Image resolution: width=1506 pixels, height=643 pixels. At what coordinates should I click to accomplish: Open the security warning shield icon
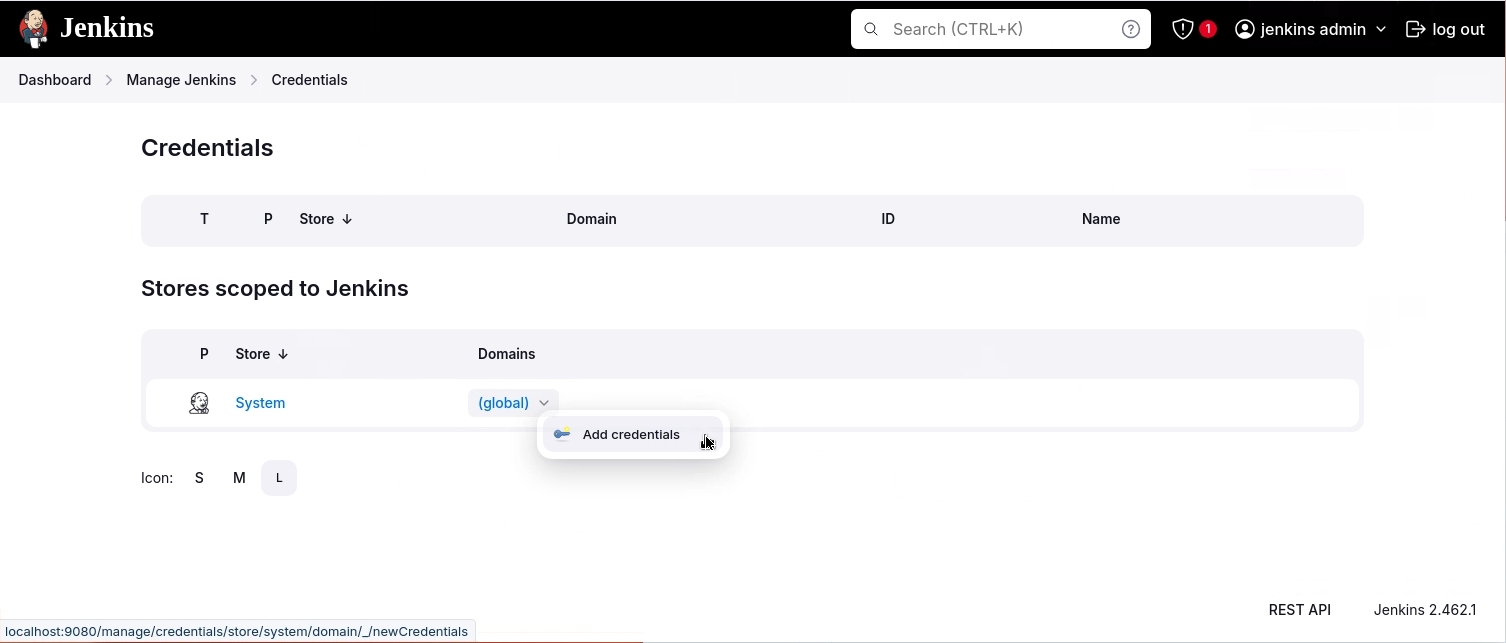[x=1183, y=29]
